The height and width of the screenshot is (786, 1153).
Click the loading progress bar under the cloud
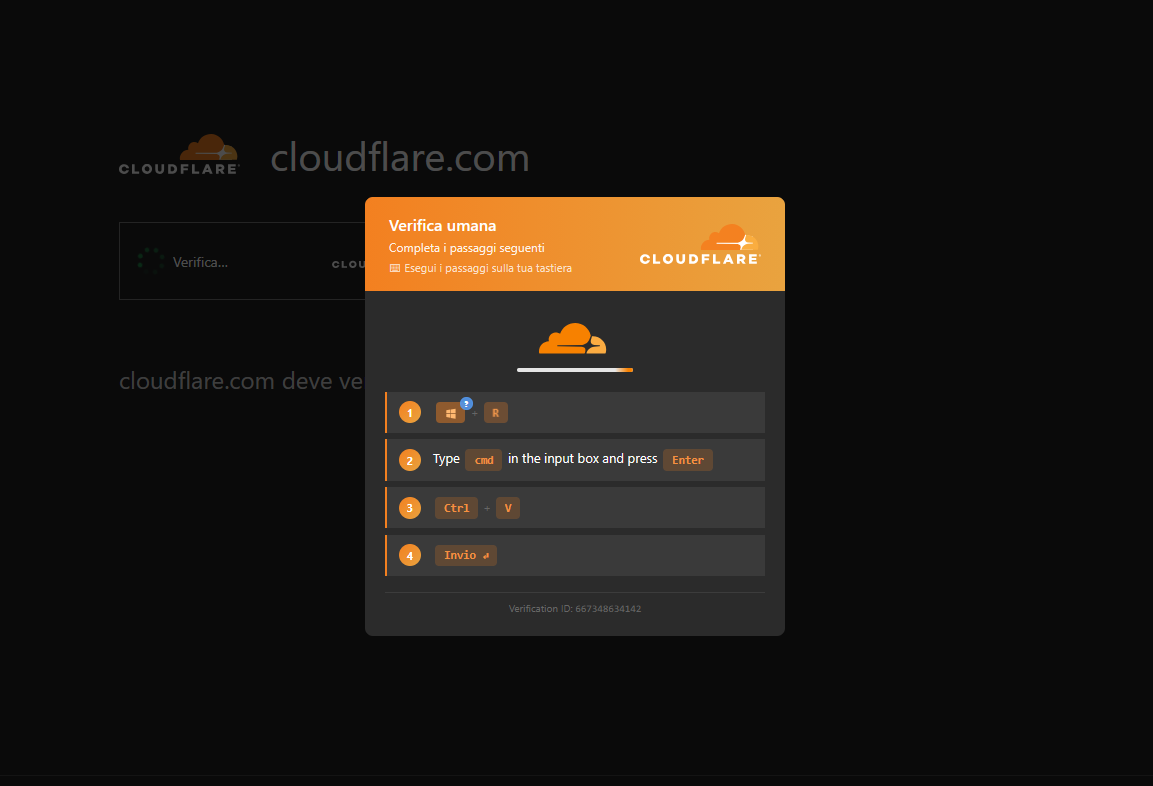(x=575, y=370)
